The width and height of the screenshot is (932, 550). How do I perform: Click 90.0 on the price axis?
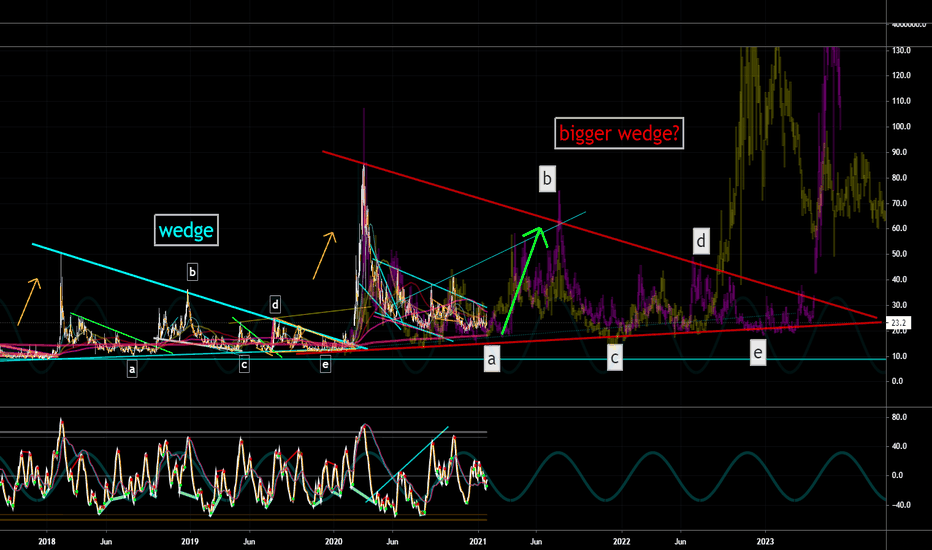[x=899, y=152]
